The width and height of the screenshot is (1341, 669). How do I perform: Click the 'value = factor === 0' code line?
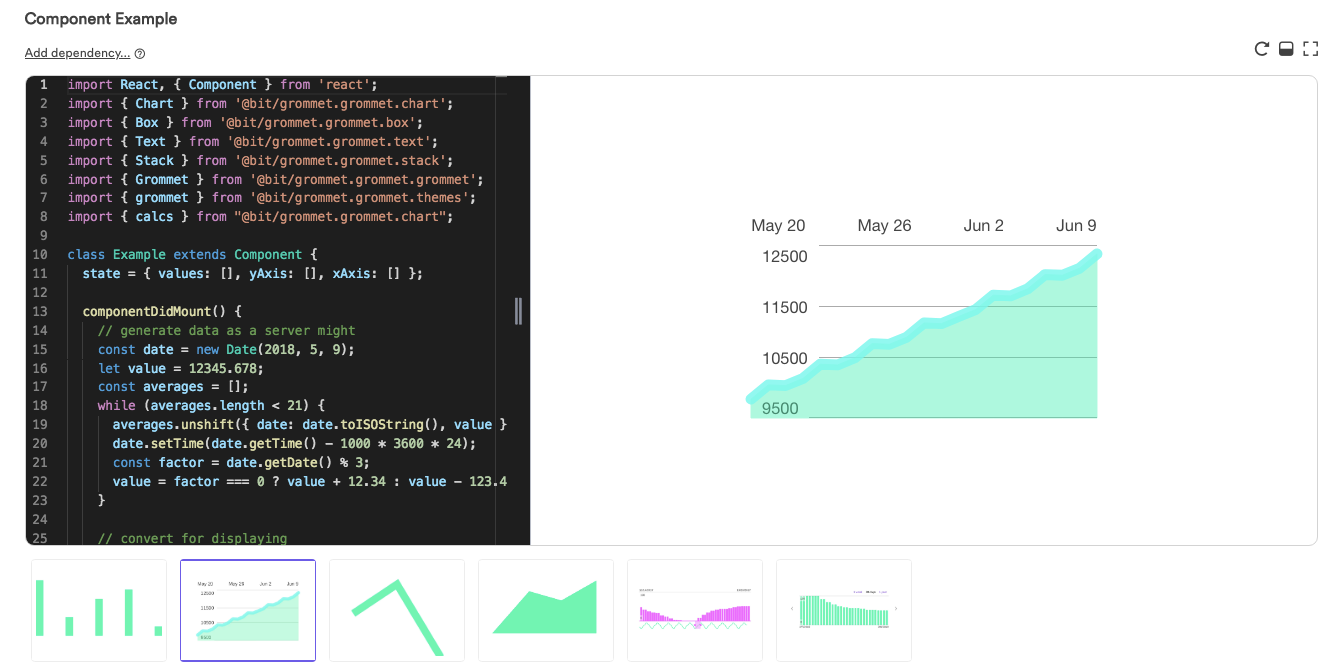(x=310, y=482)
